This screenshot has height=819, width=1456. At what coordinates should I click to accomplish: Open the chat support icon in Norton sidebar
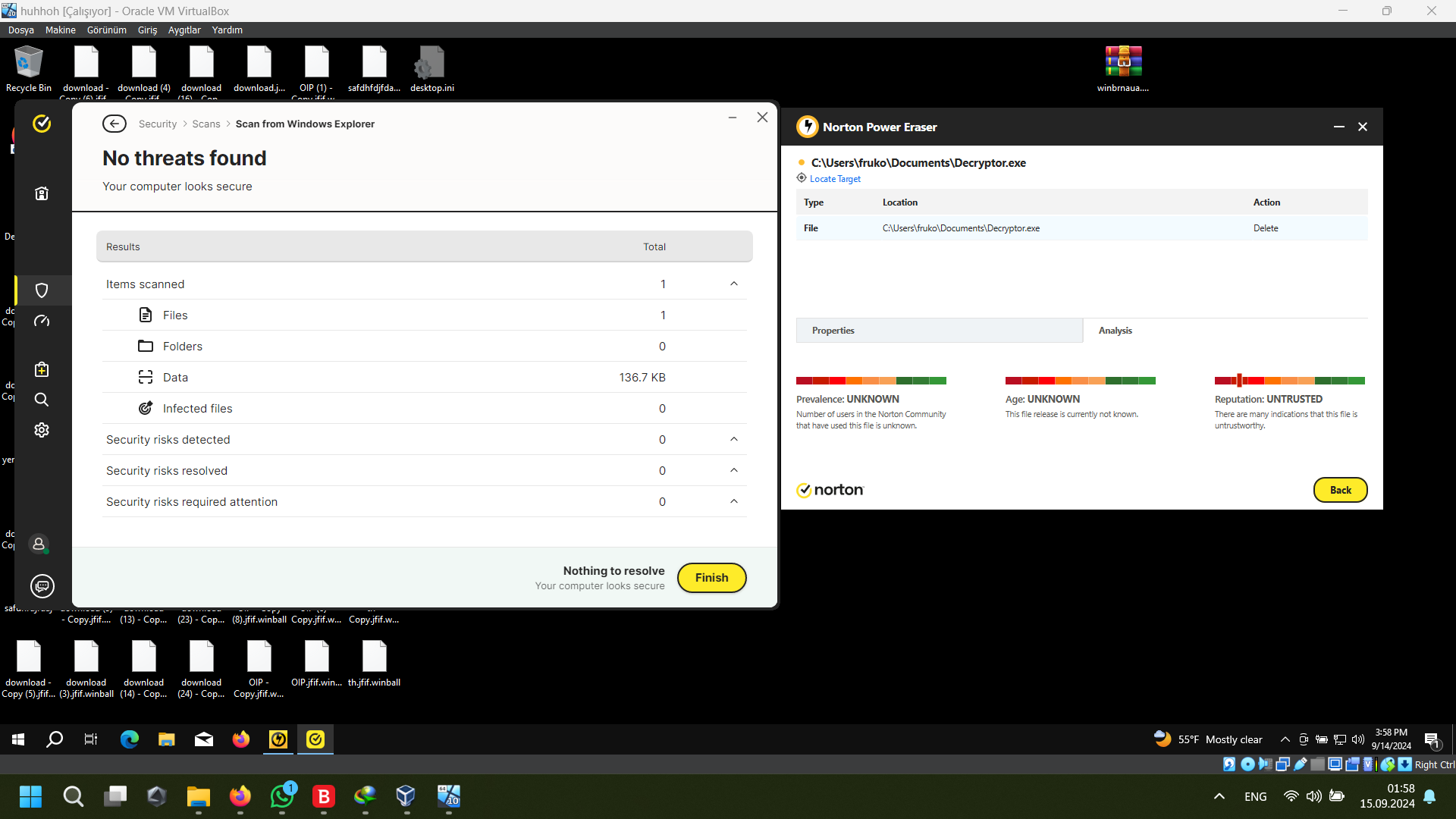(x=42, y=586)
